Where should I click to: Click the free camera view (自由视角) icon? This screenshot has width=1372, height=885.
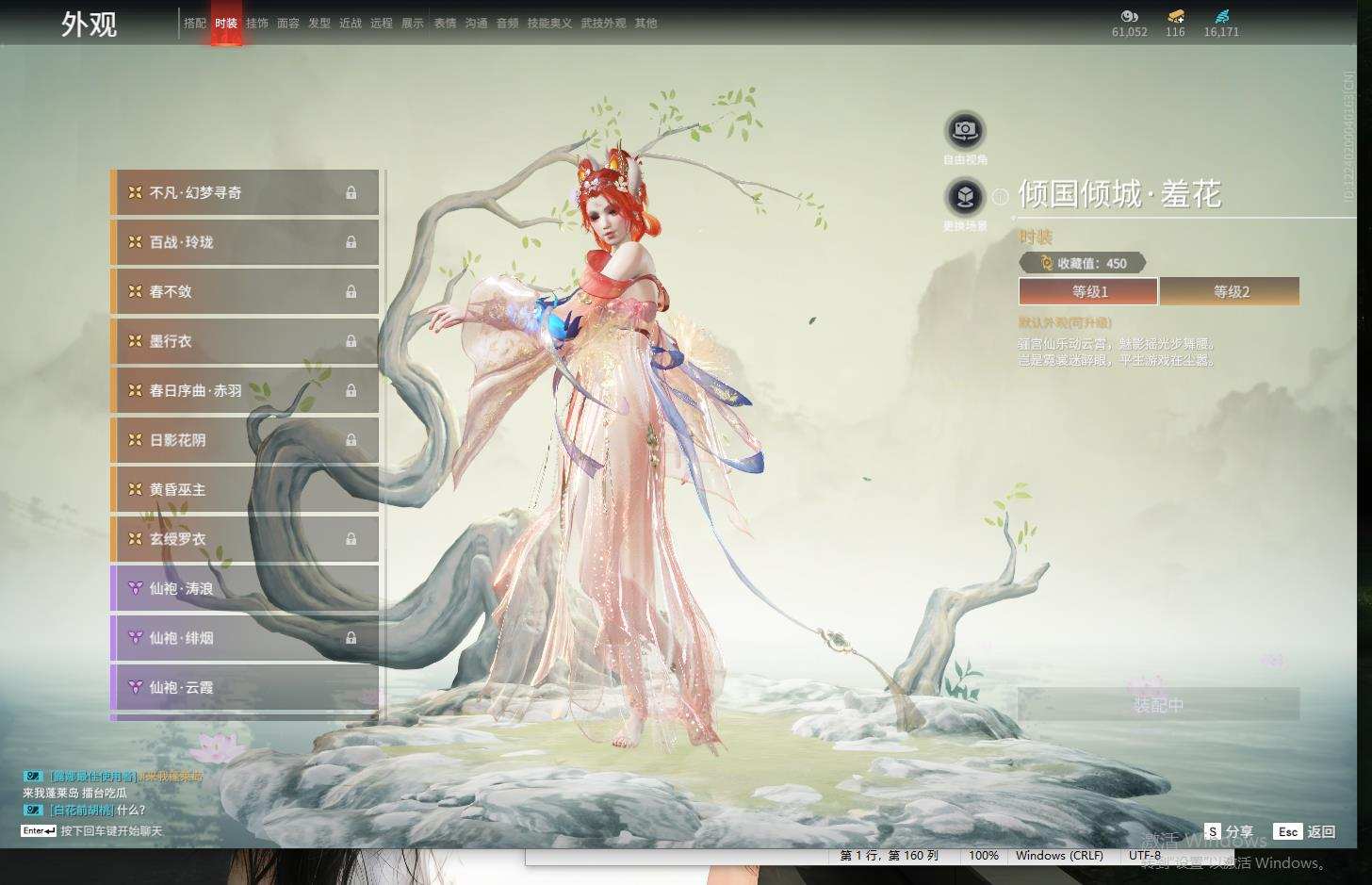pos(965,130)
